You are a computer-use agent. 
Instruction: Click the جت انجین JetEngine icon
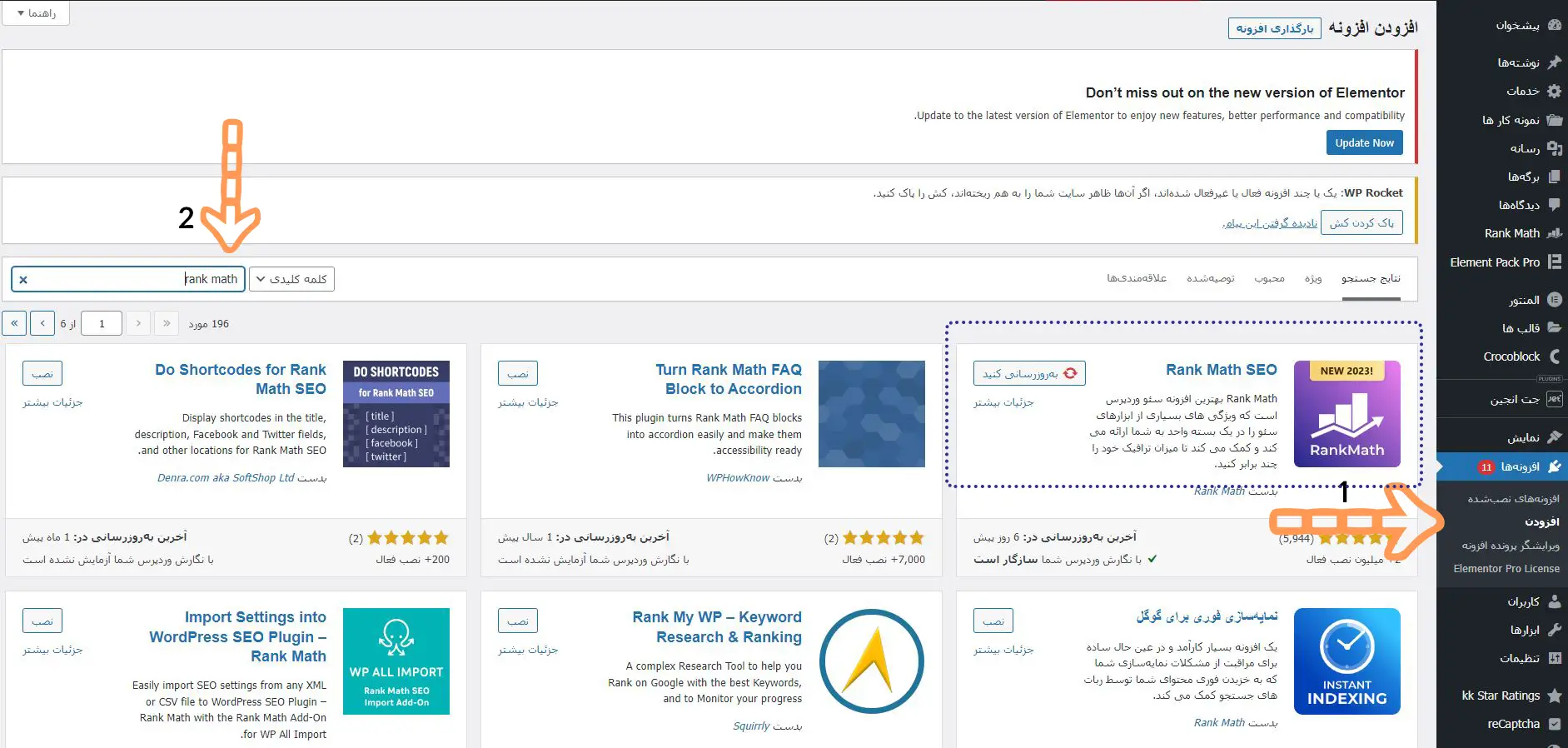[1554, 400]
